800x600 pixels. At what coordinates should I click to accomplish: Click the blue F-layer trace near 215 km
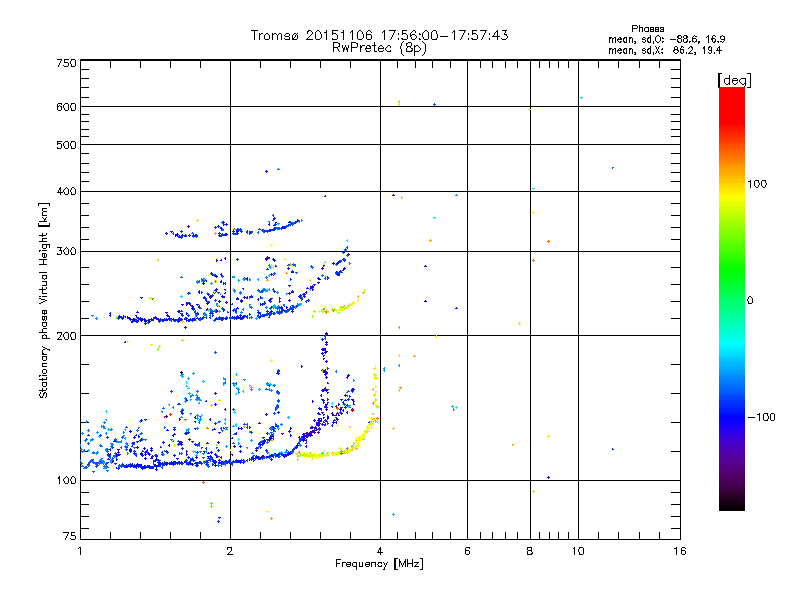204,319
